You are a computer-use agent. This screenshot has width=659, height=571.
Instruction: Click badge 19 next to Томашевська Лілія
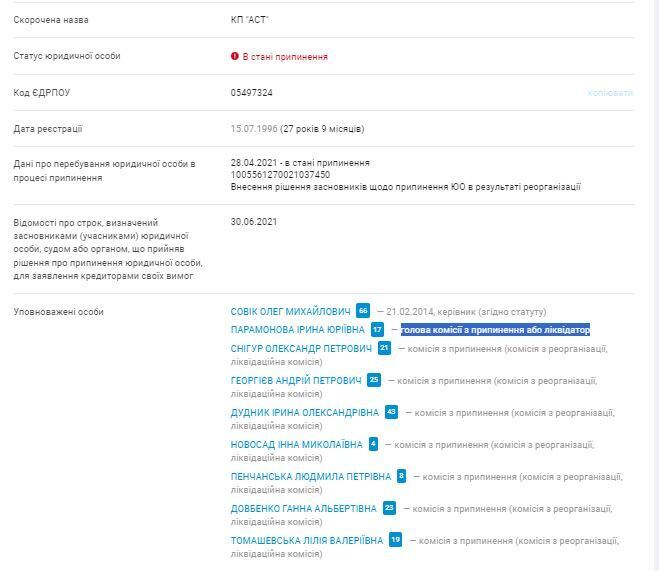pyautogui.click(x=395, y=540)
